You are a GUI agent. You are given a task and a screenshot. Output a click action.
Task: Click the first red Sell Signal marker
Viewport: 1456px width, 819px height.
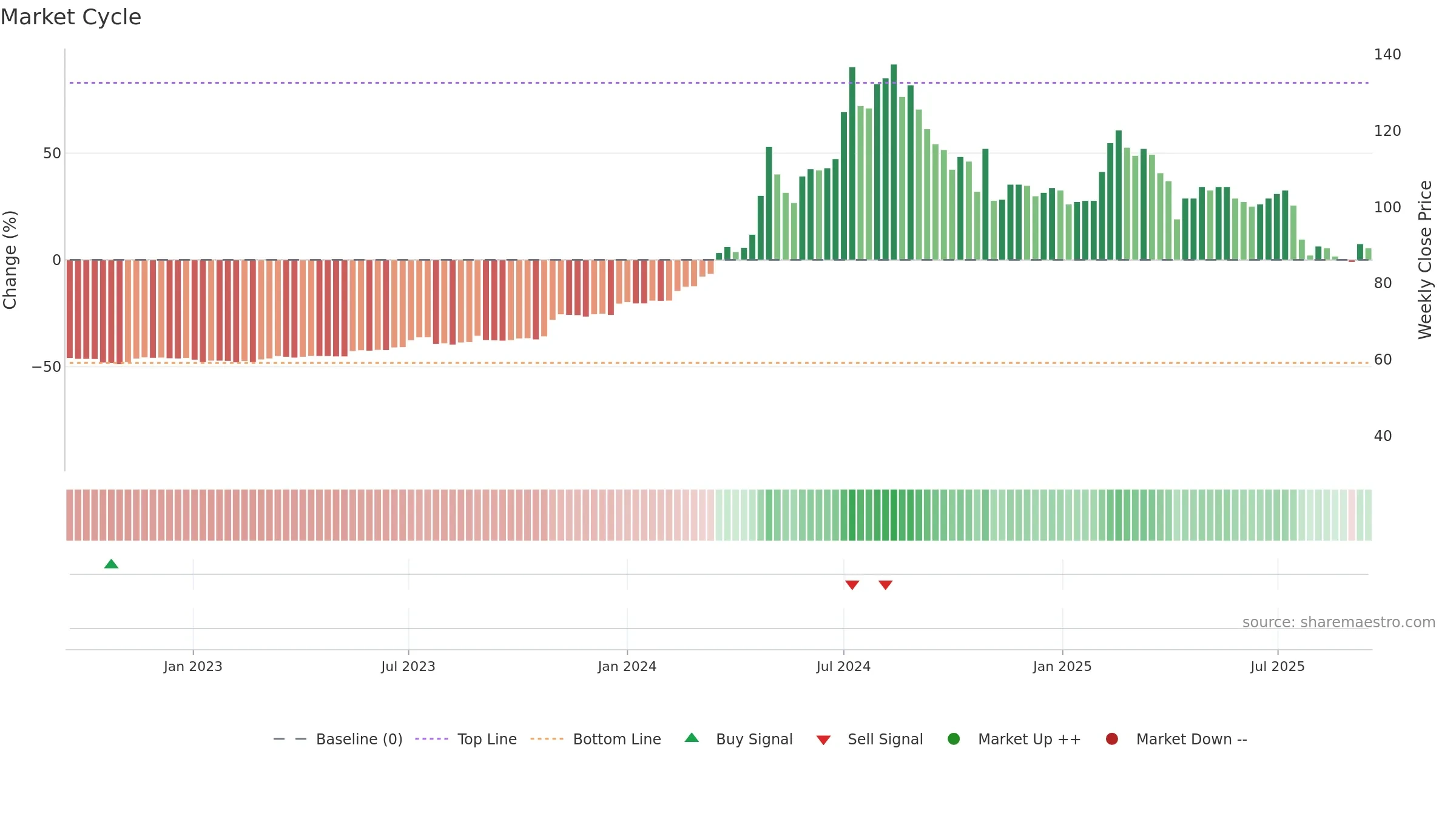point(852,585)
